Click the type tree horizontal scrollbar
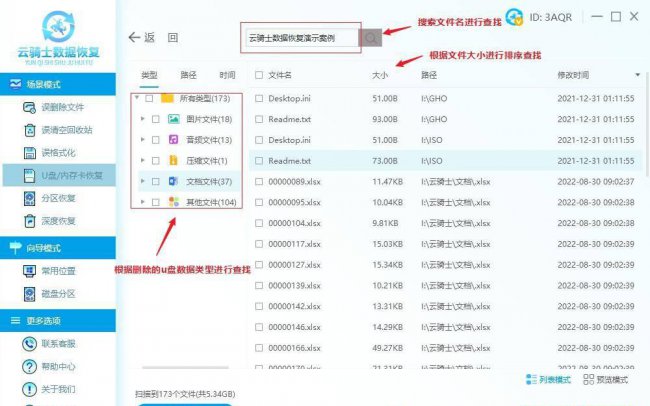This screenshot has width=650, height=406. tap(185, 367)
